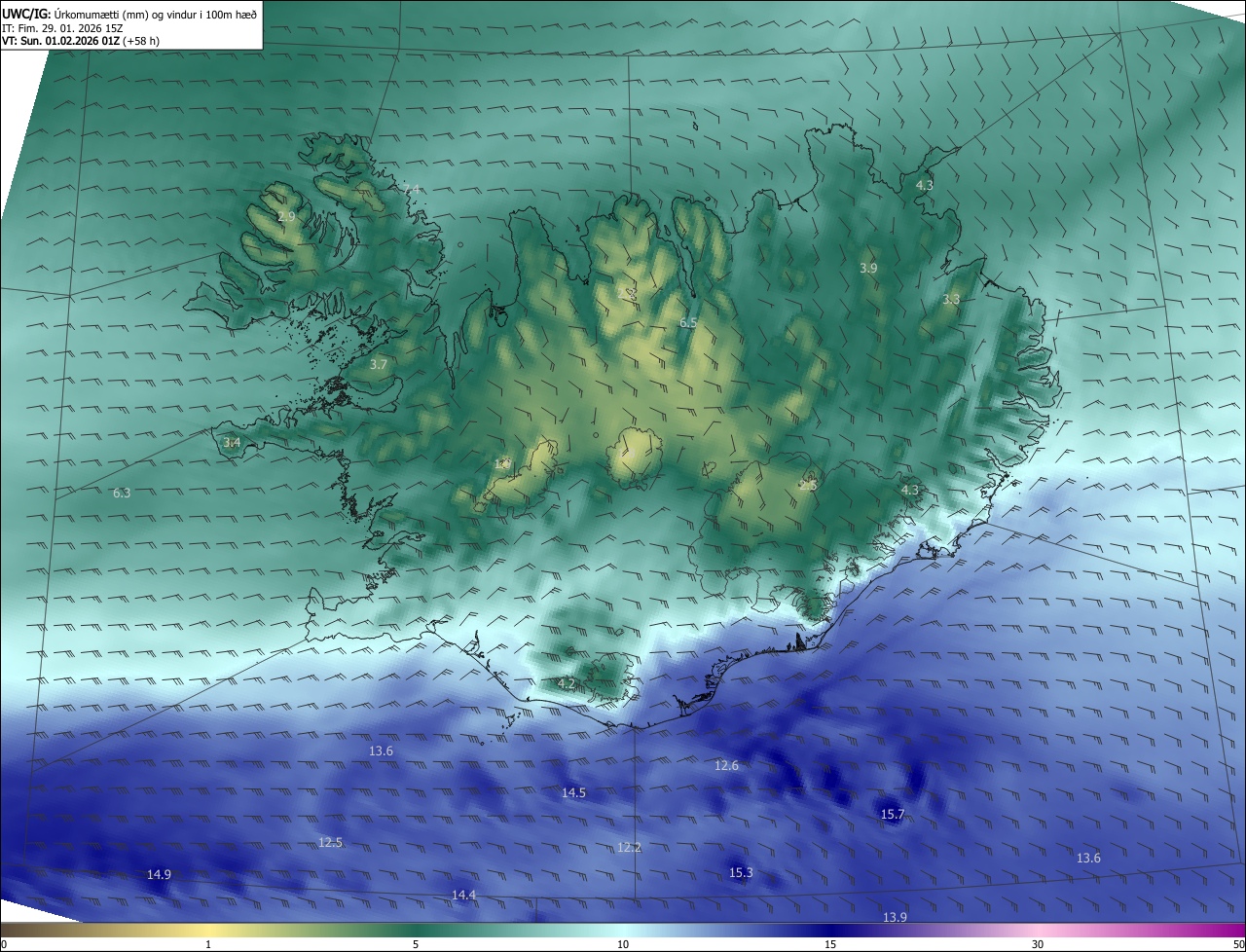Click the 1 tick on the colour scale

pos(208,944)
